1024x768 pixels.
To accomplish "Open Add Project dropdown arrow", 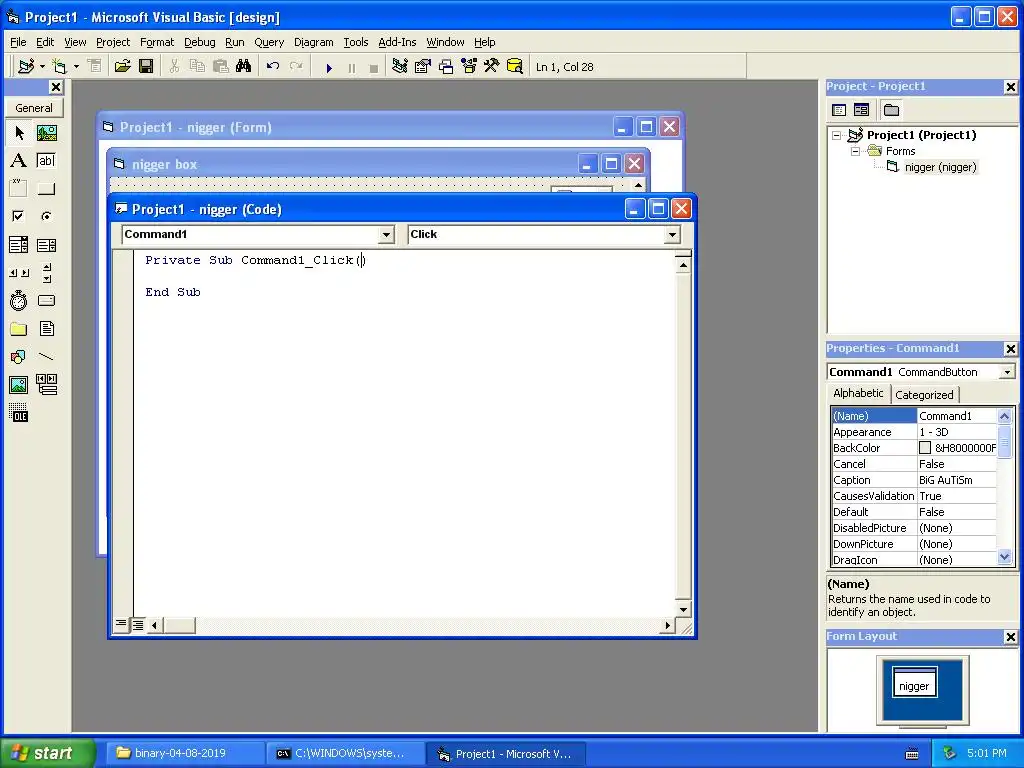I will click(42, 67).
